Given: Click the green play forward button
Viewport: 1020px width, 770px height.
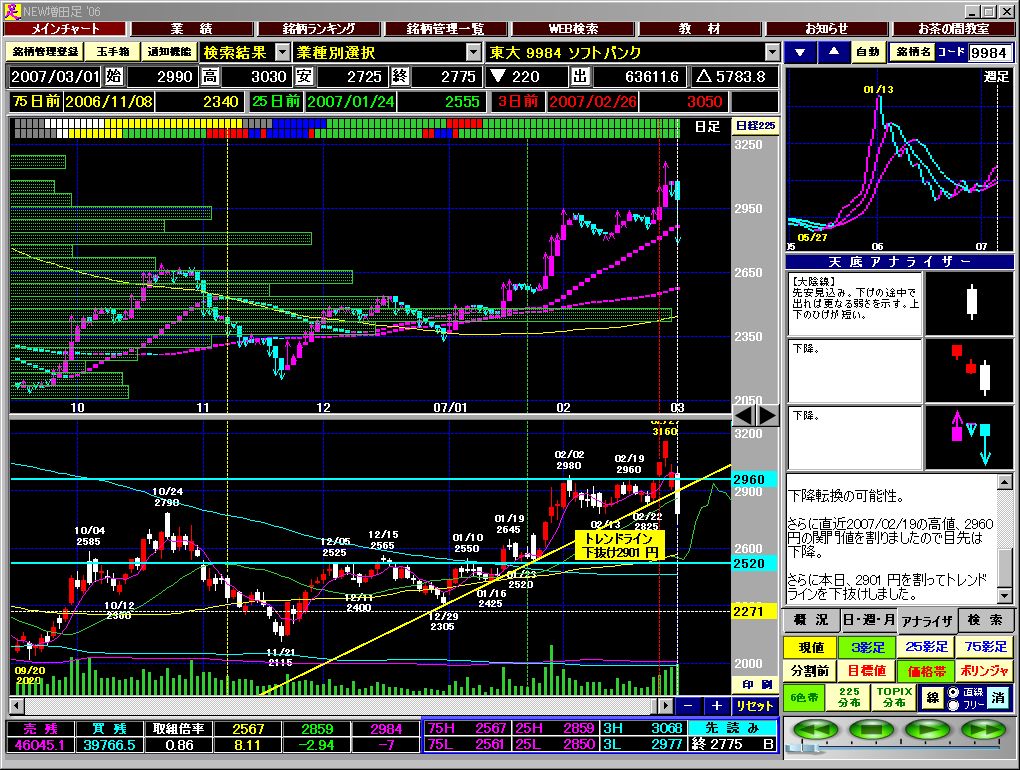Looking at the screenshot, I should click(x=928, y=730).
